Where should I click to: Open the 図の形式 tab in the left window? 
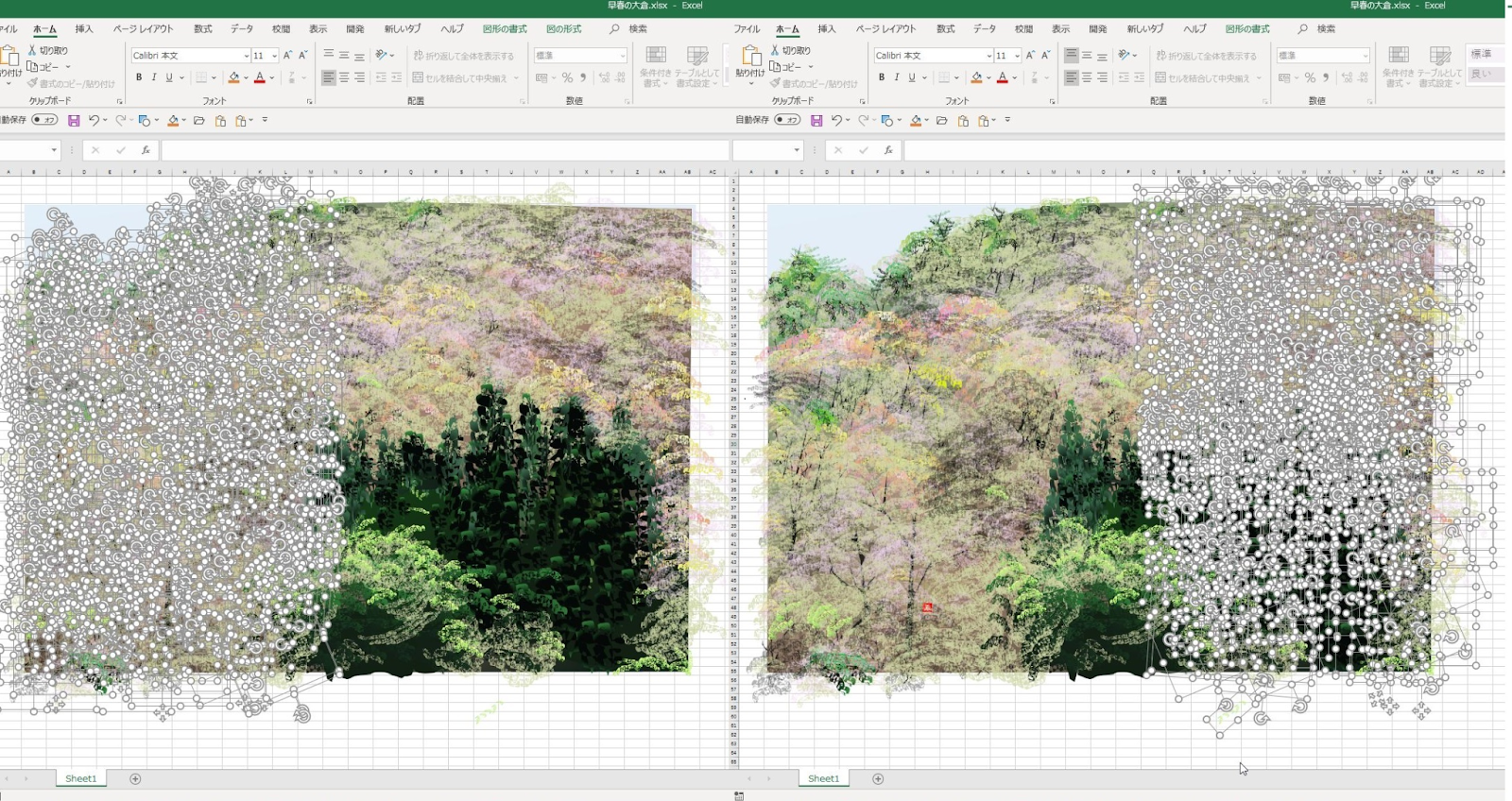564,29
